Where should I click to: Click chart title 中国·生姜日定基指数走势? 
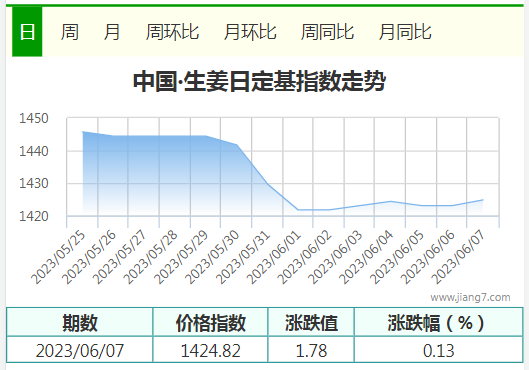(x=259, y=81)
